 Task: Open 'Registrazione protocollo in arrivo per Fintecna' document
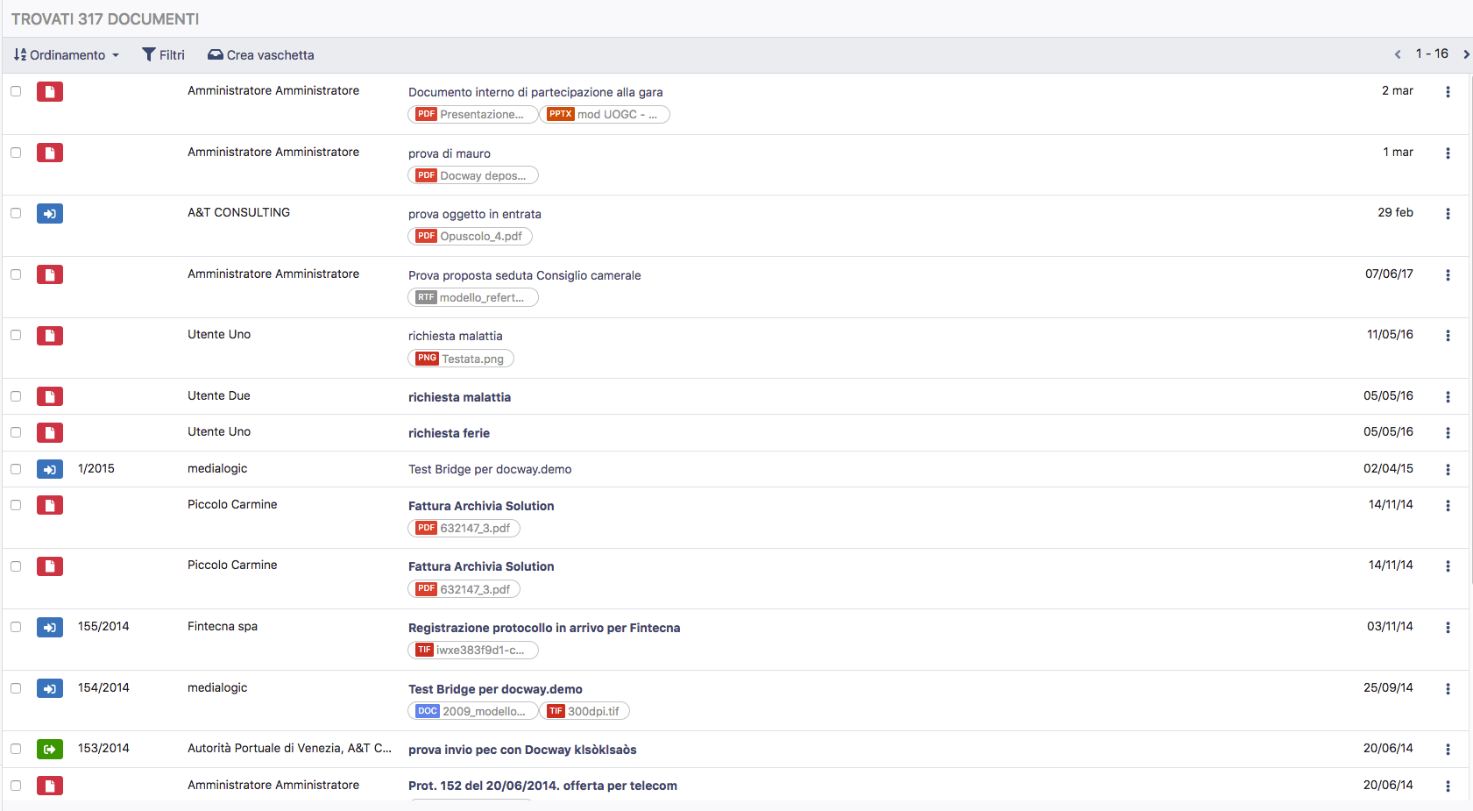coord(544,628)
